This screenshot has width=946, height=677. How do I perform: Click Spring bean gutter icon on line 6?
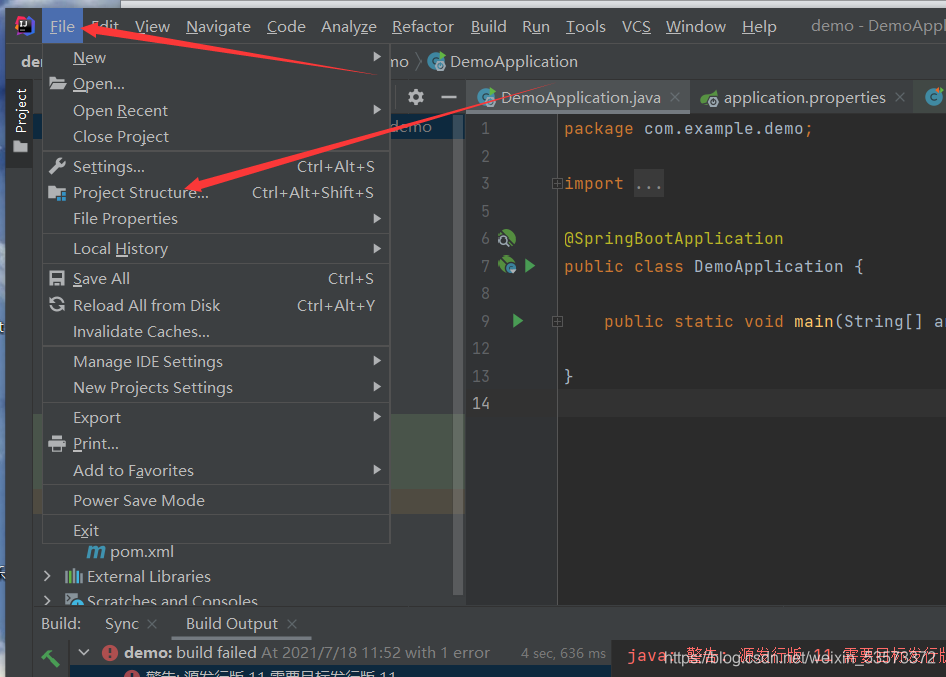coord(506,238)
